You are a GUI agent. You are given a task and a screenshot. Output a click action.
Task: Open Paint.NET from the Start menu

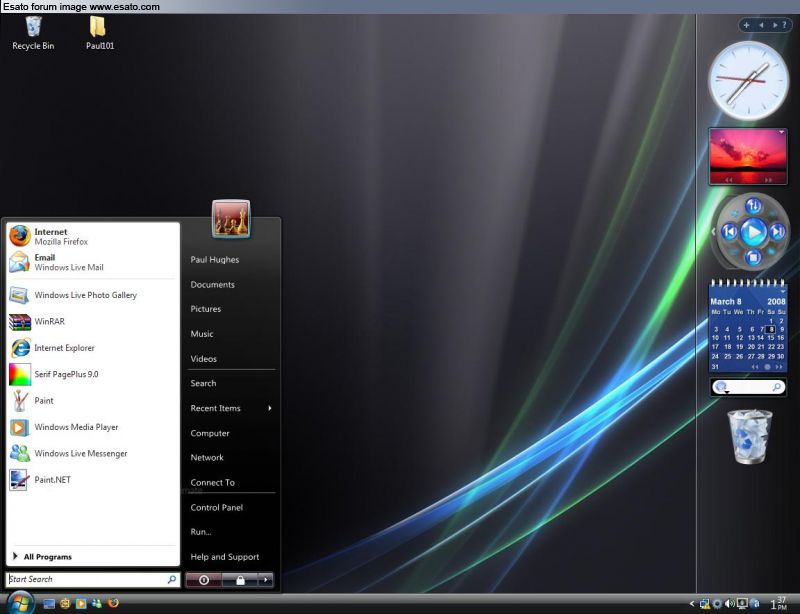point(93,480)
